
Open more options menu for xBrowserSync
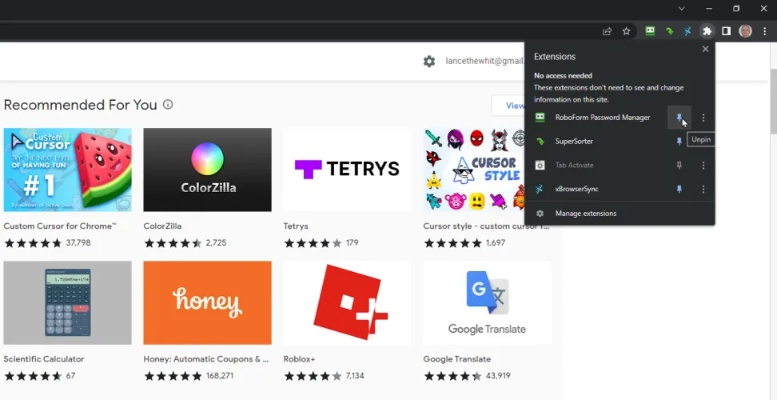point(703,189)
